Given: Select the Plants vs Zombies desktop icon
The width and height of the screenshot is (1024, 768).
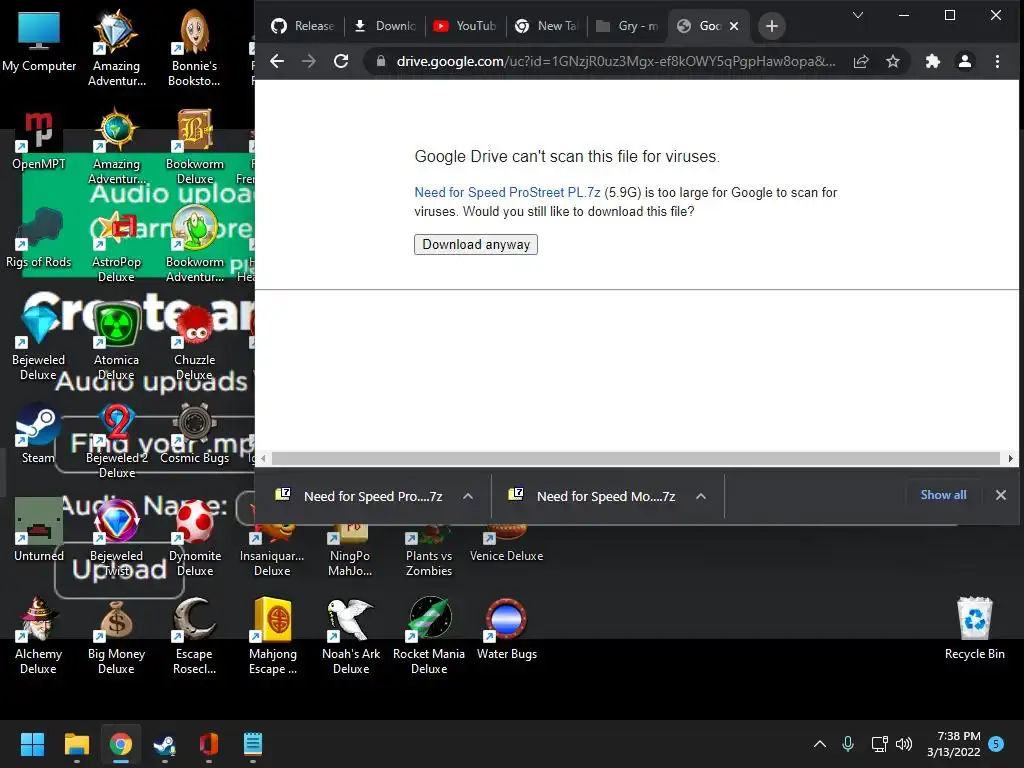Looking at the screenshot, I should tap(429, 552).
